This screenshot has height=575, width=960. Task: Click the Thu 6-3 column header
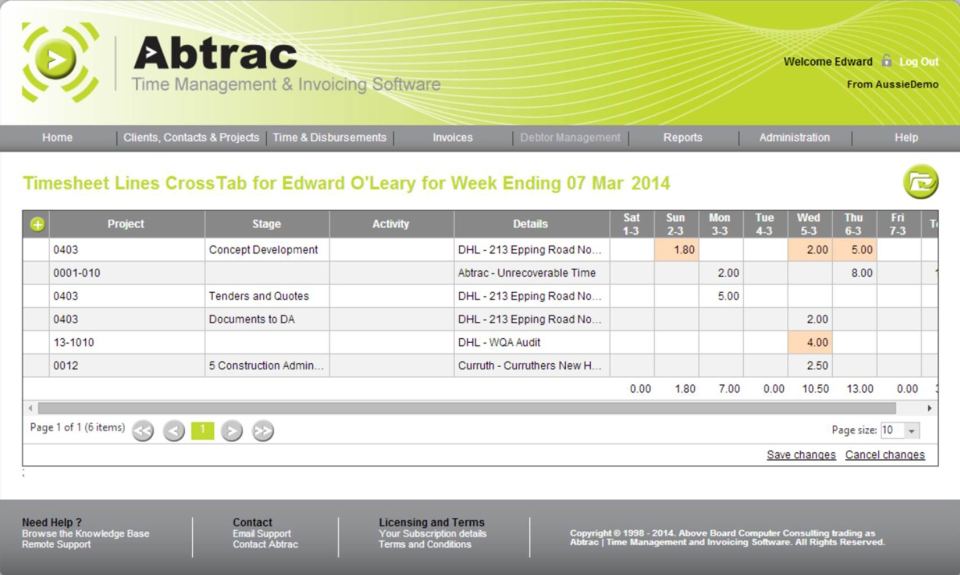tap(853, 224)
